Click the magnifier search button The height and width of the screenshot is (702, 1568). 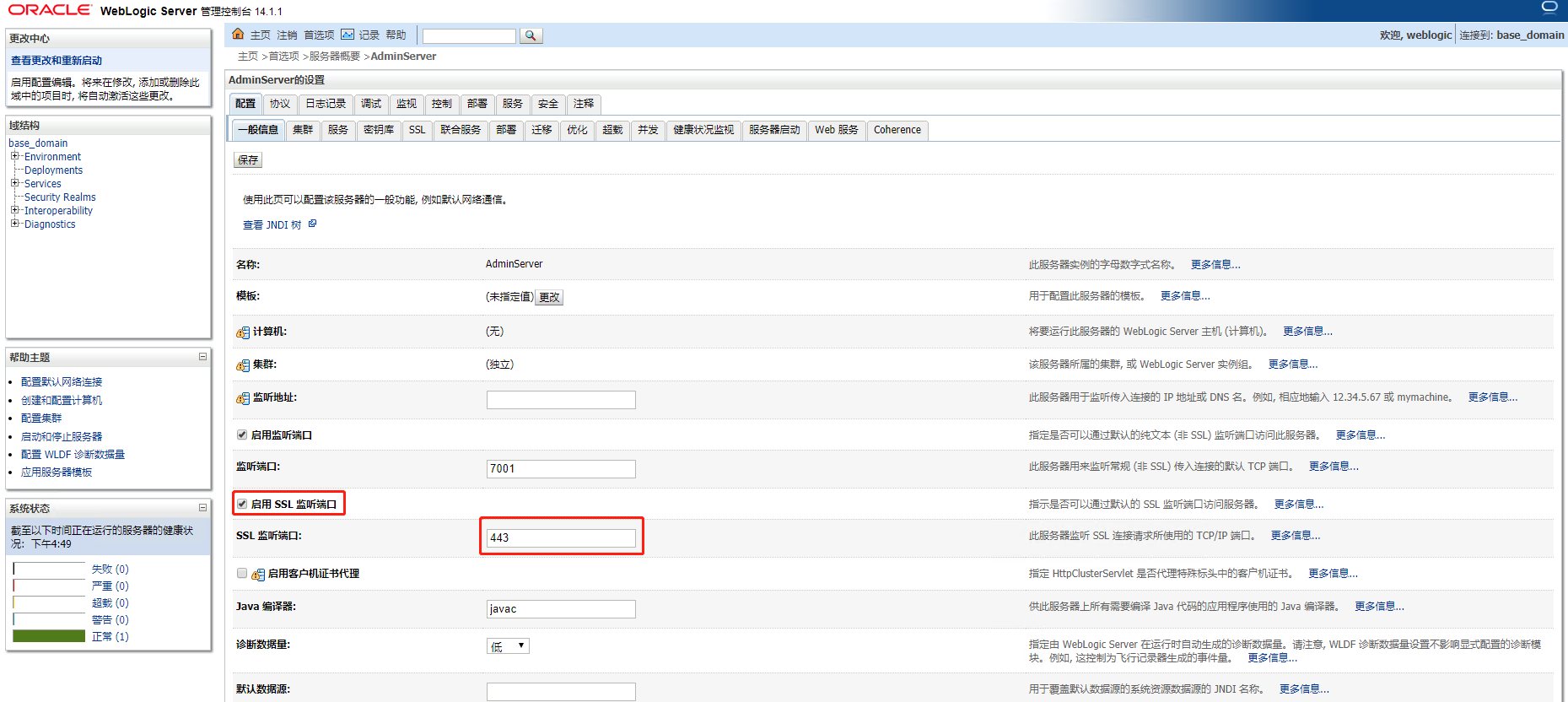click(531, 35)
